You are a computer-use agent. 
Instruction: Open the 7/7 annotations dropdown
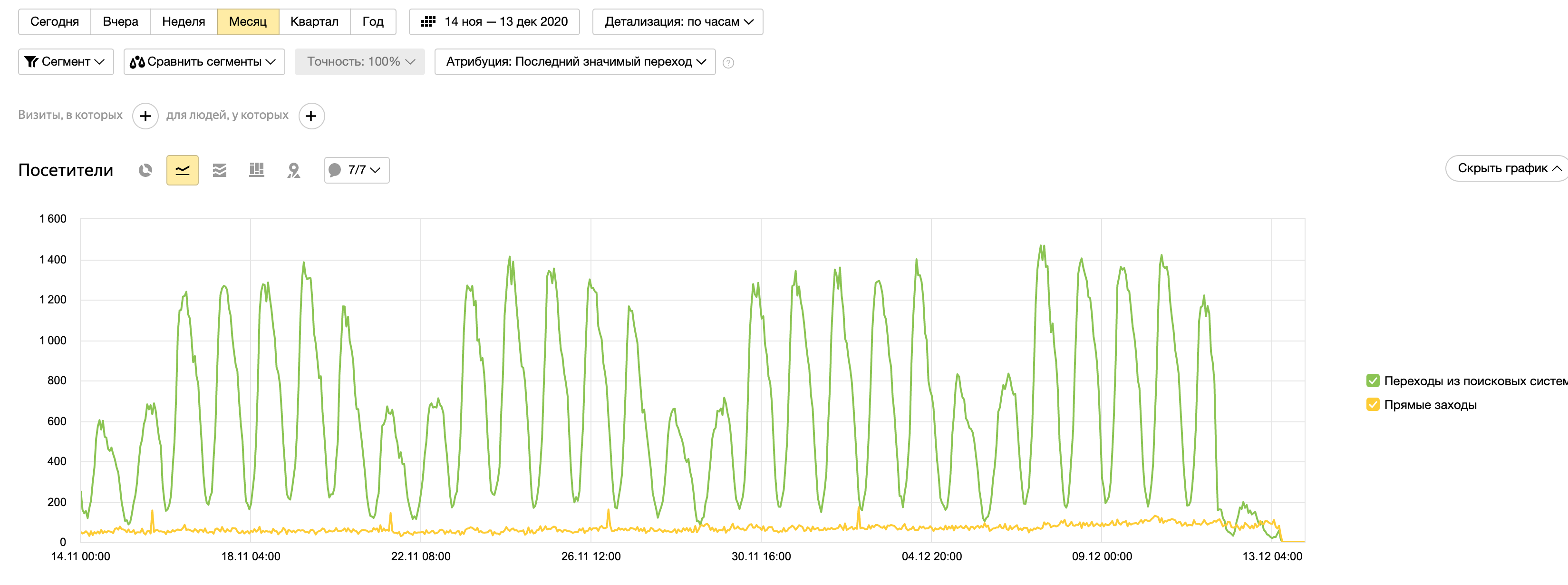[357, 170]
